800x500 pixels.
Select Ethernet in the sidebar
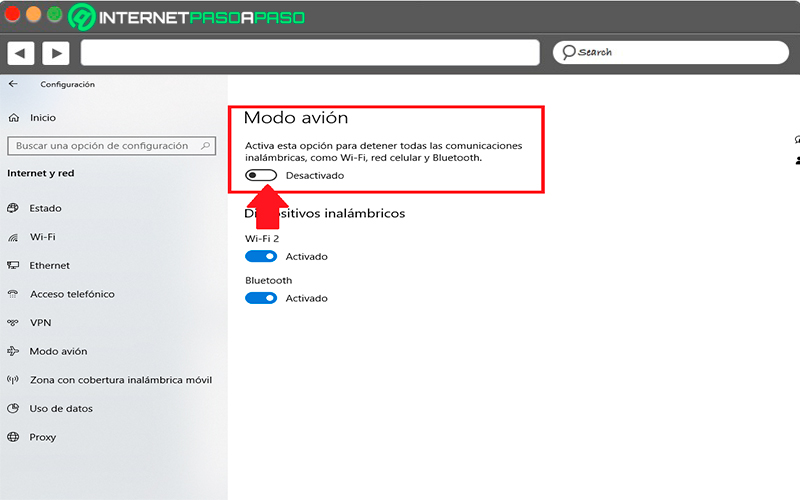click(49, 265)
